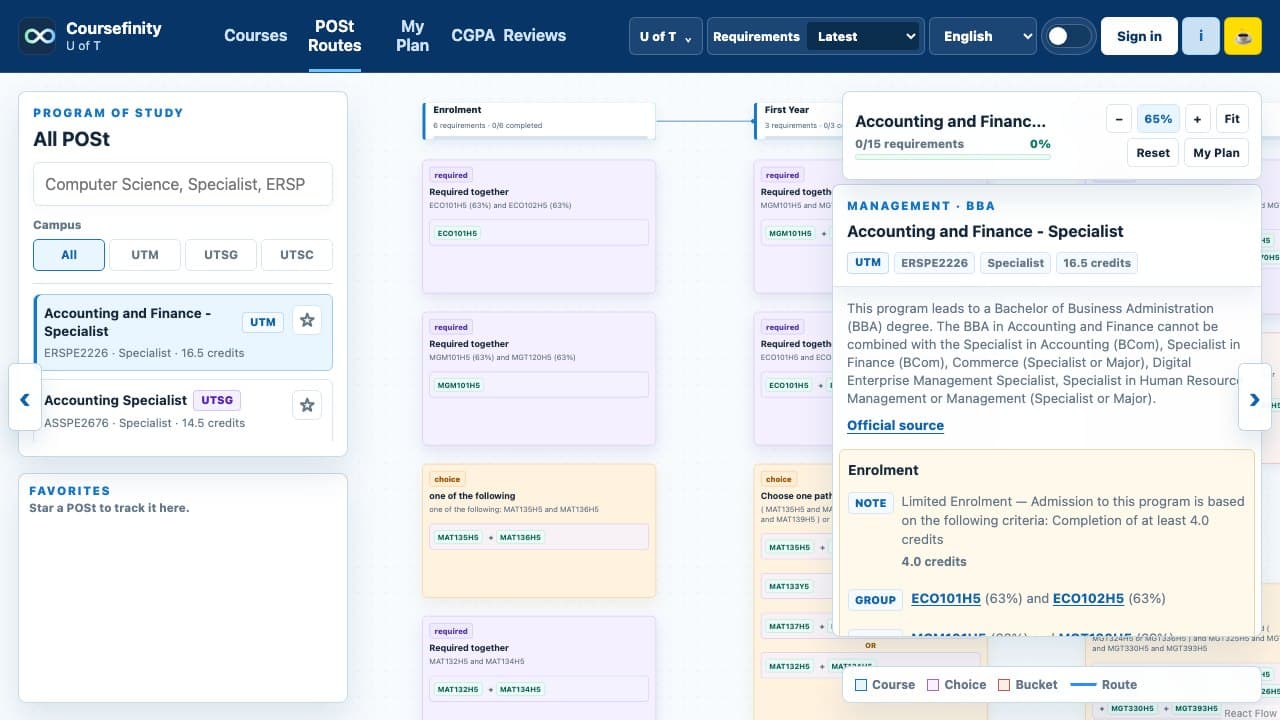Open the Reviews navigation item

534,35
